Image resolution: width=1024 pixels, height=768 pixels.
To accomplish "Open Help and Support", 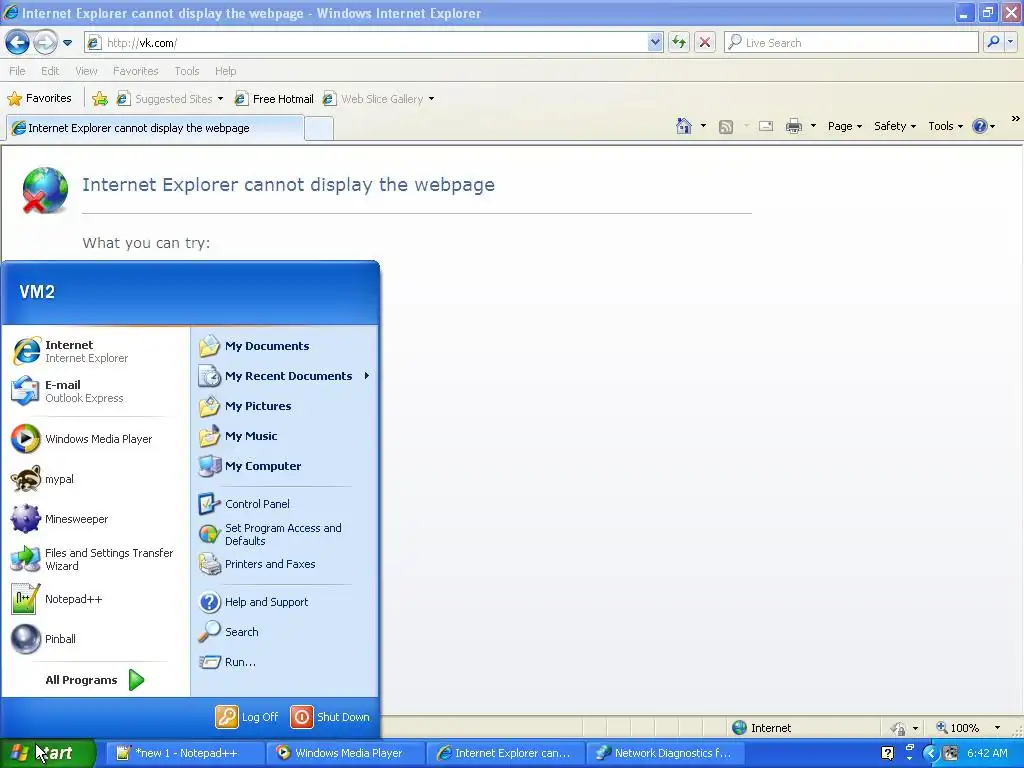I will pyautogui.click(x=284, y=602).
